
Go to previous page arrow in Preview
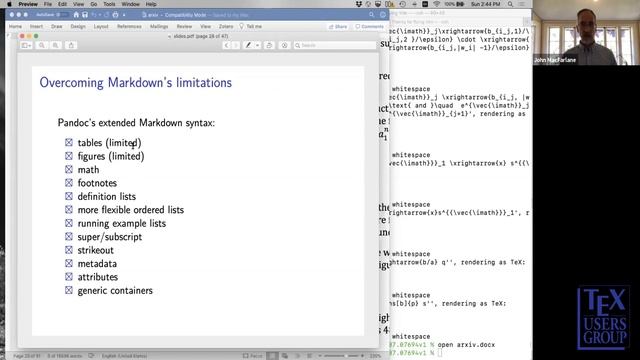click(x=227, y=45)
